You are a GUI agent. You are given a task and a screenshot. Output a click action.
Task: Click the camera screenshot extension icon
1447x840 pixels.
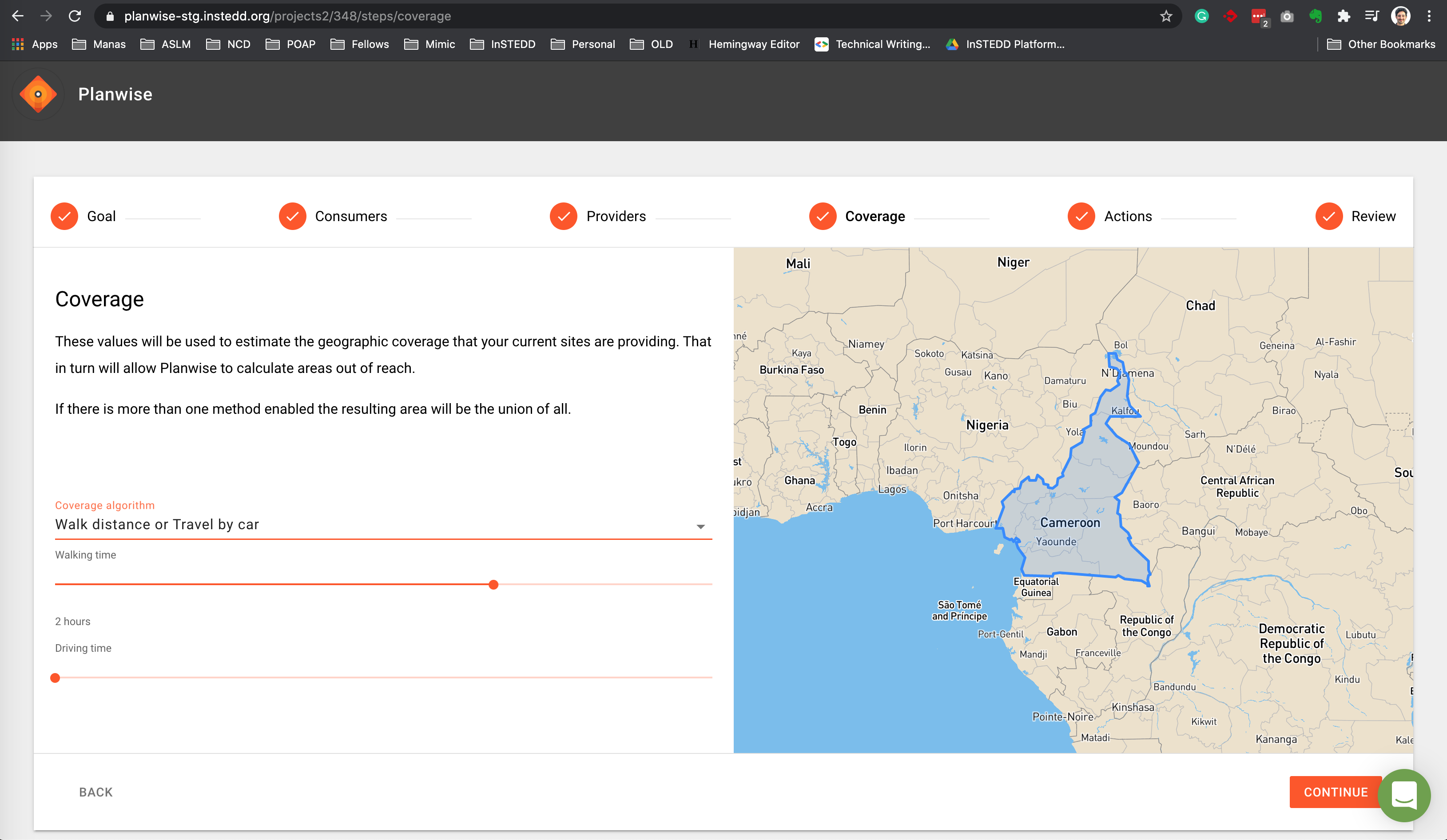pyautogui.click(x=1288, y=16)
